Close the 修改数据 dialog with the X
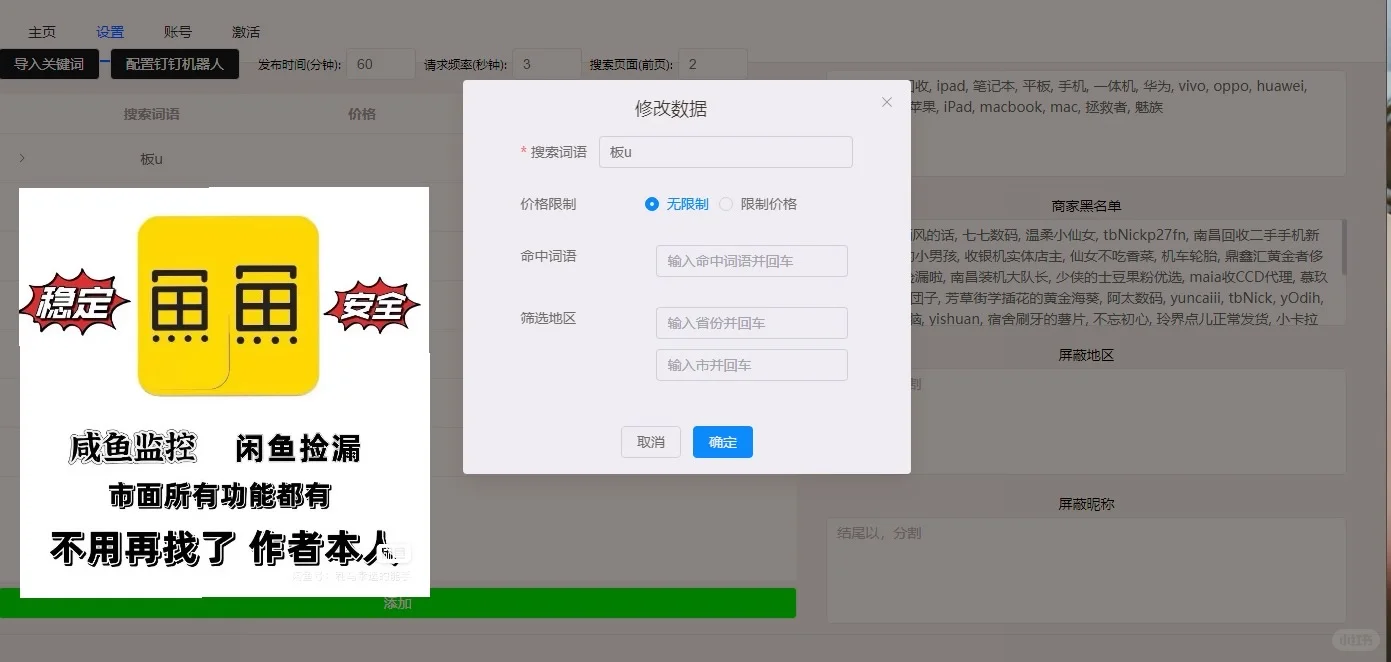This screenshot has width=1391, height=662. [x=886, y=101]
